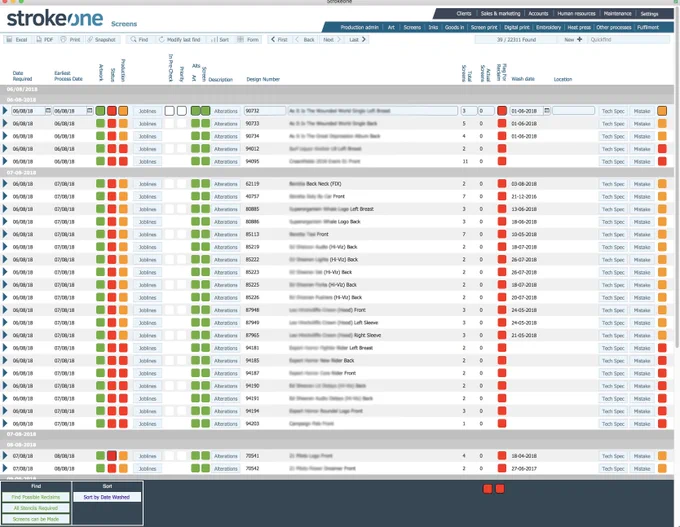Click right red square in the footer bar
The image size is (680, 527).
[500, 489]
